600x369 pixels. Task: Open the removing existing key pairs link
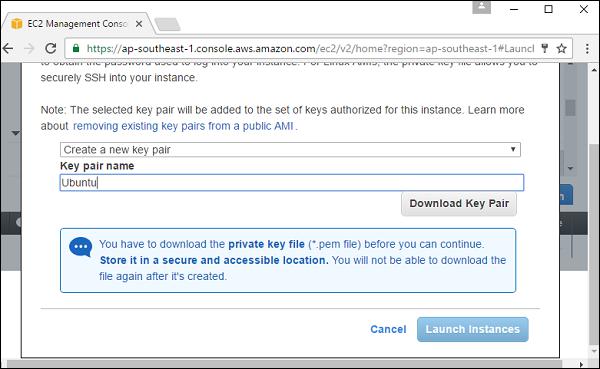[183, 126]
